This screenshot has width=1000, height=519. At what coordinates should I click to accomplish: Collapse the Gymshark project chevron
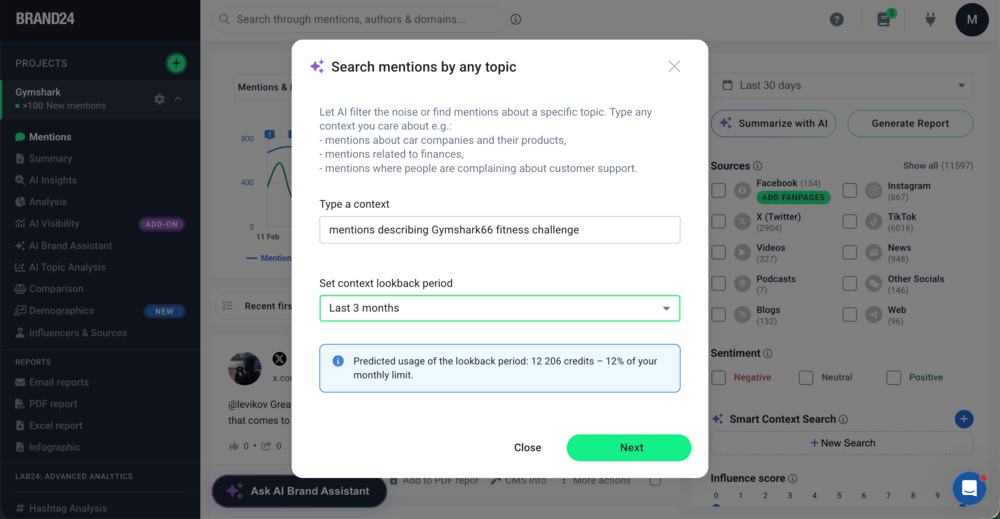coord(178,99)
